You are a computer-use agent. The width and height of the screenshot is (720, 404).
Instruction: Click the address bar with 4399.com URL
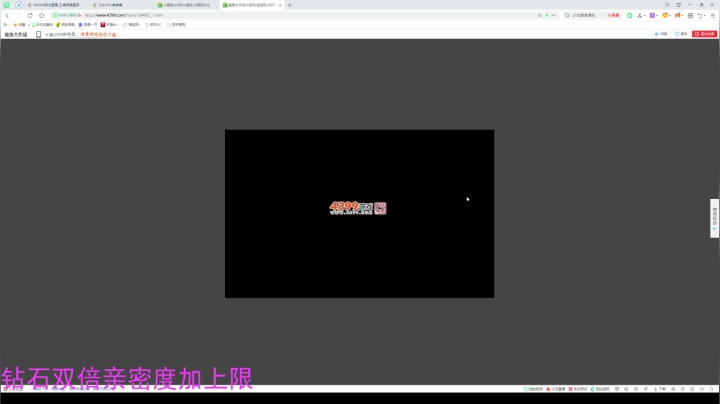click(303, 15)
